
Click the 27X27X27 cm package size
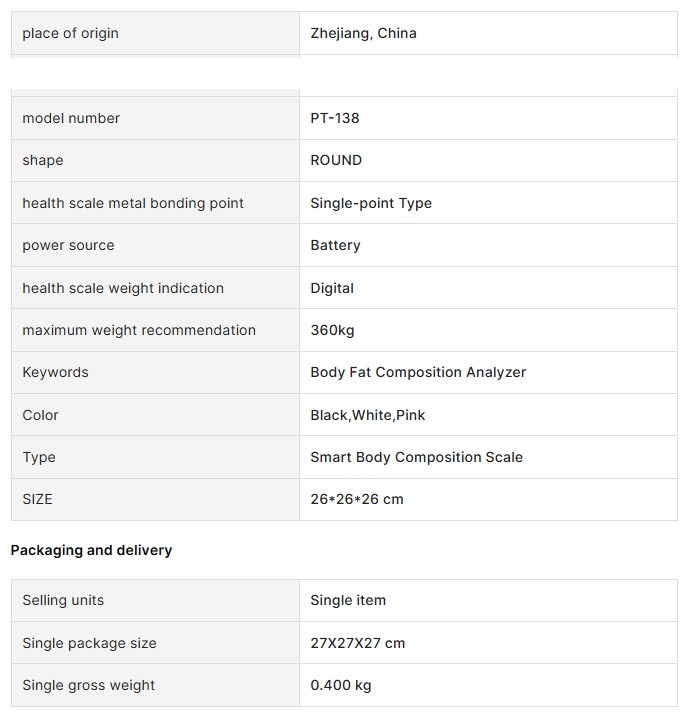pyautogui.click(x=358, y=643)
